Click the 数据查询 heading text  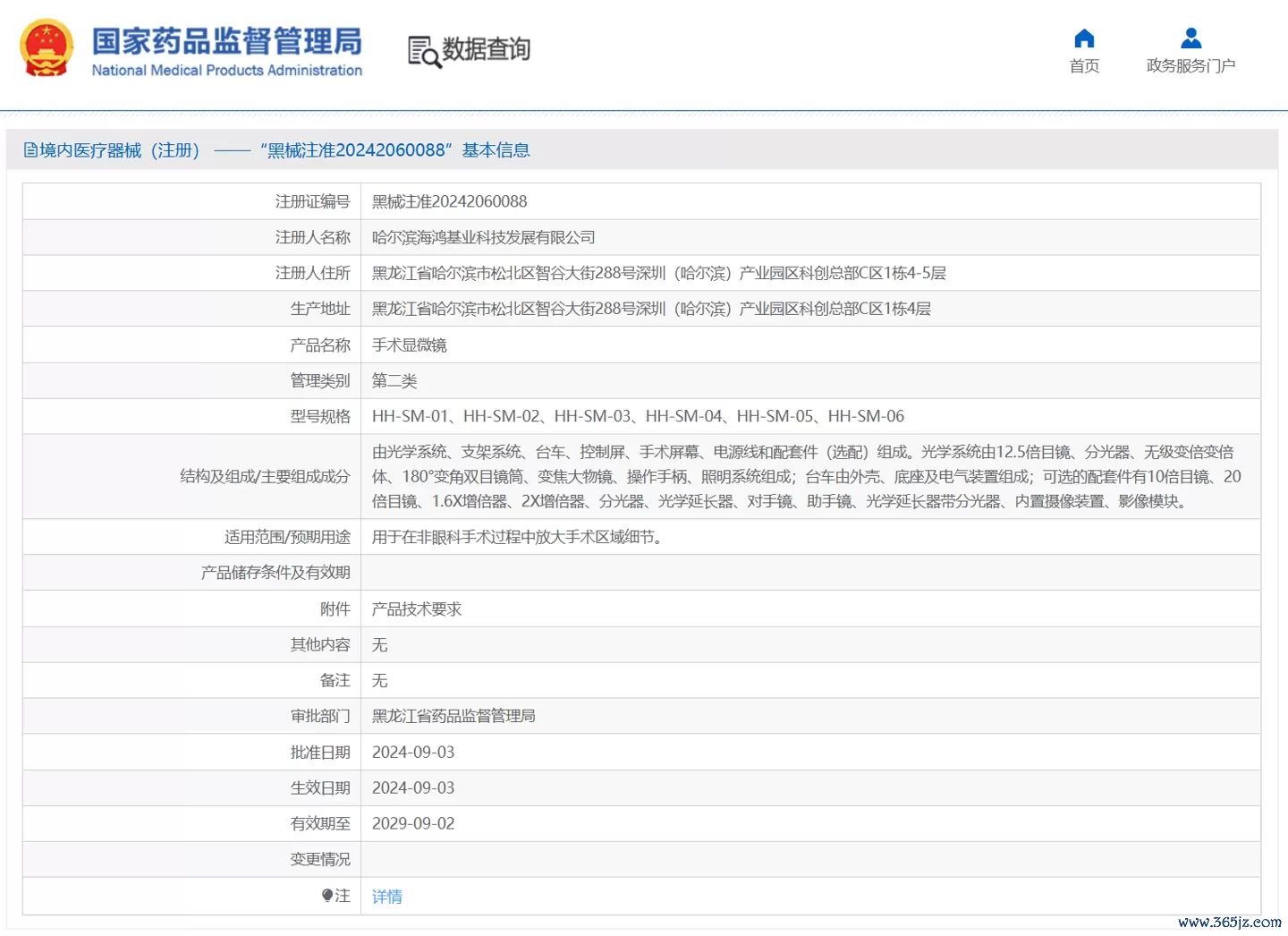(x=487, y=49)
